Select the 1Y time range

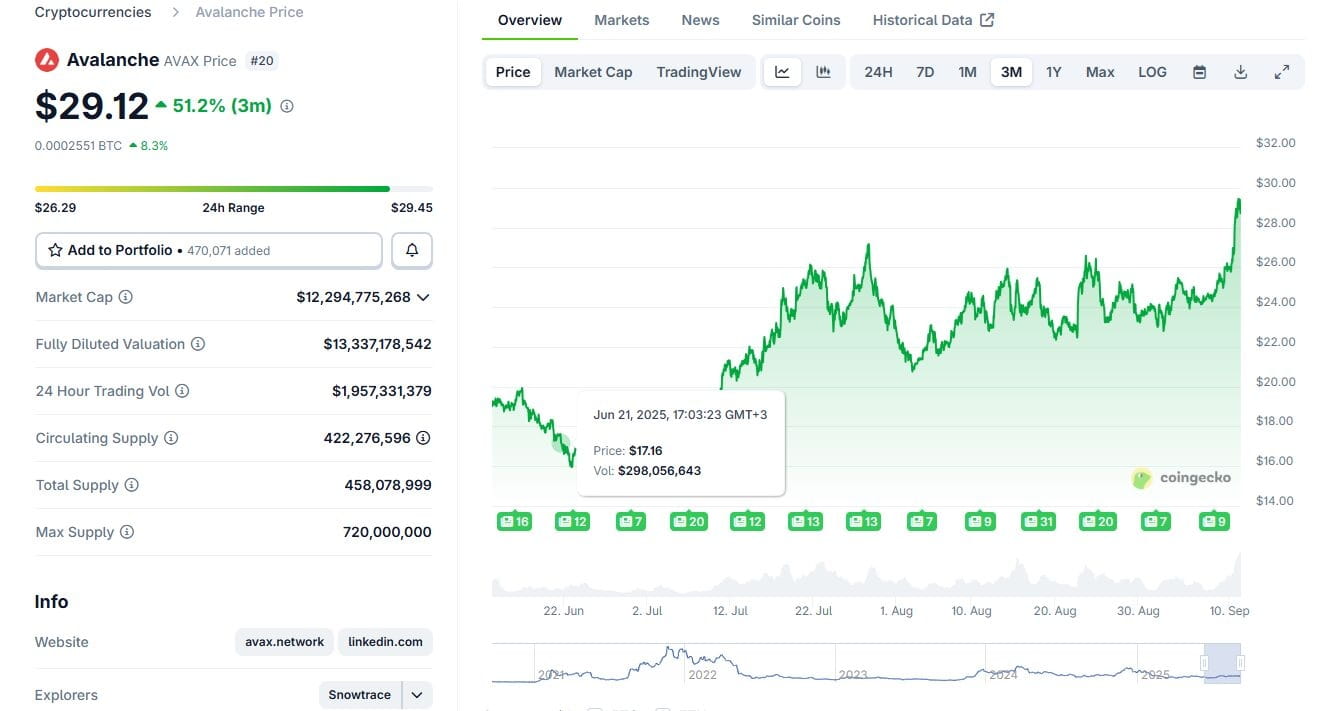(x=1053, y=72)
